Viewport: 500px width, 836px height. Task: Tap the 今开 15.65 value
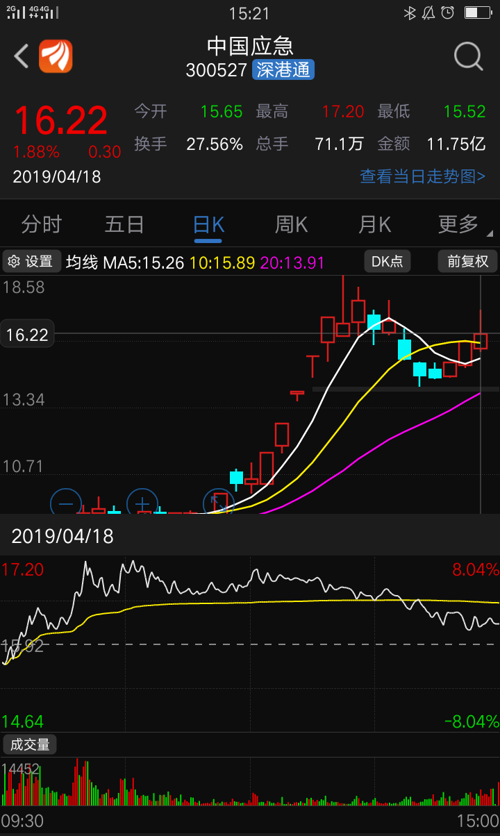[221, 111]
